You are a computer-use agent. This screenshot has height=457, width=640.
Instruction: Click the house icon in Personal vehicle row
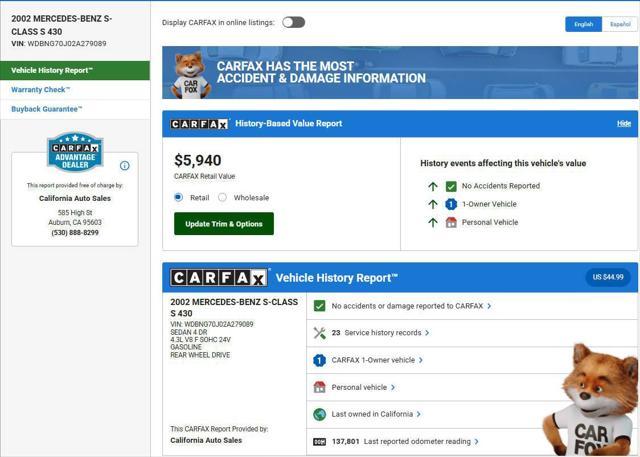tap(320, 387)
